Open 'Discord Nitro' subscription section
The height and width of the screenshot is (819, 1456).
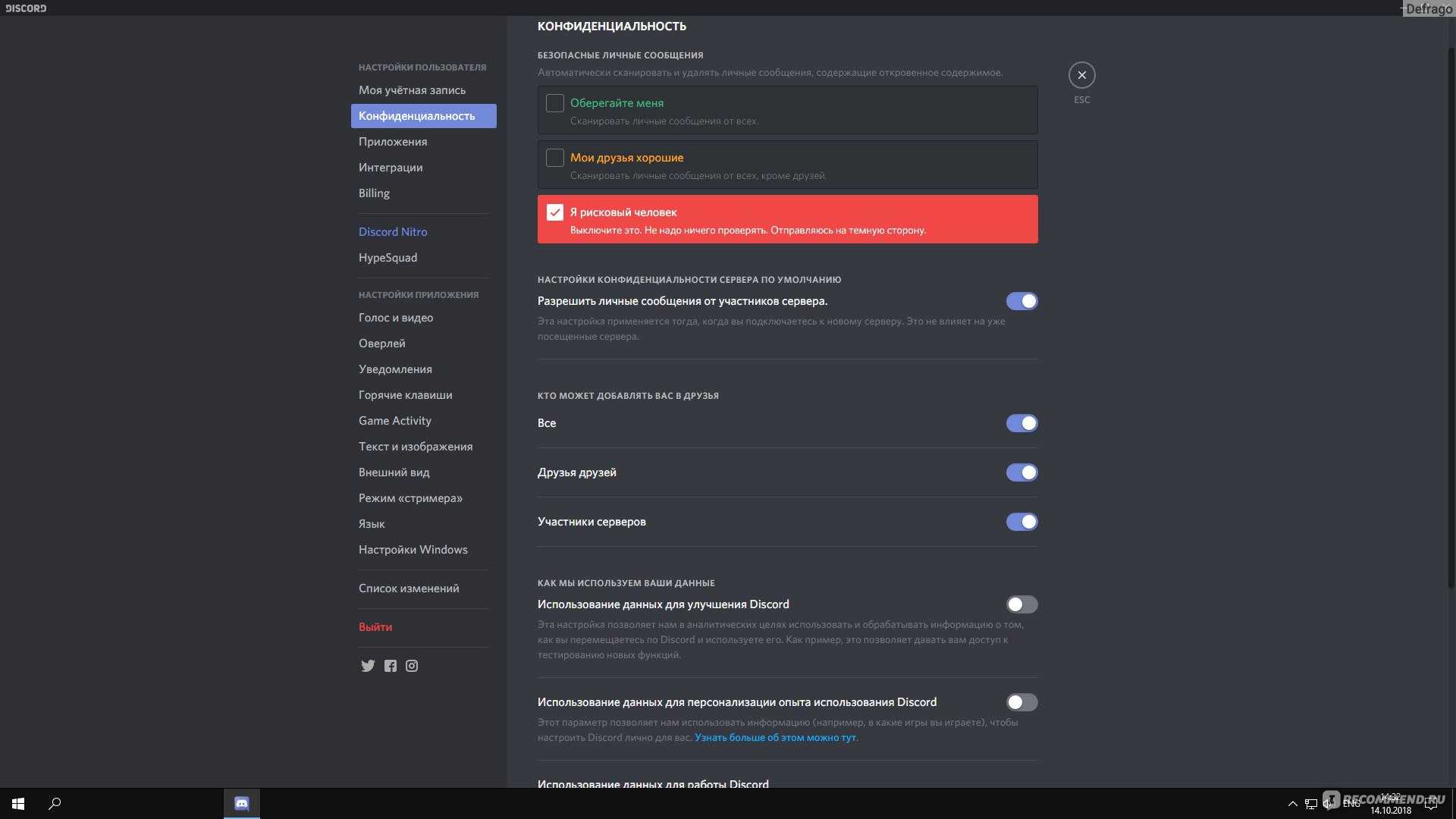(x=393, y=232)
